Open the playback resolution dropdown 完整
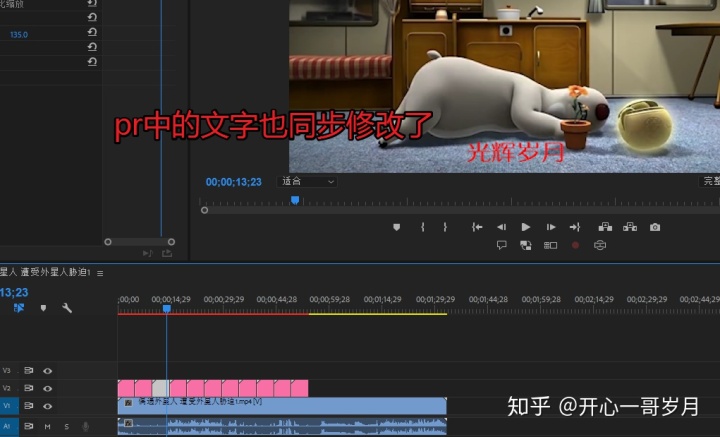The width and height of the screenshot is (720, 437). pos(709,181)
